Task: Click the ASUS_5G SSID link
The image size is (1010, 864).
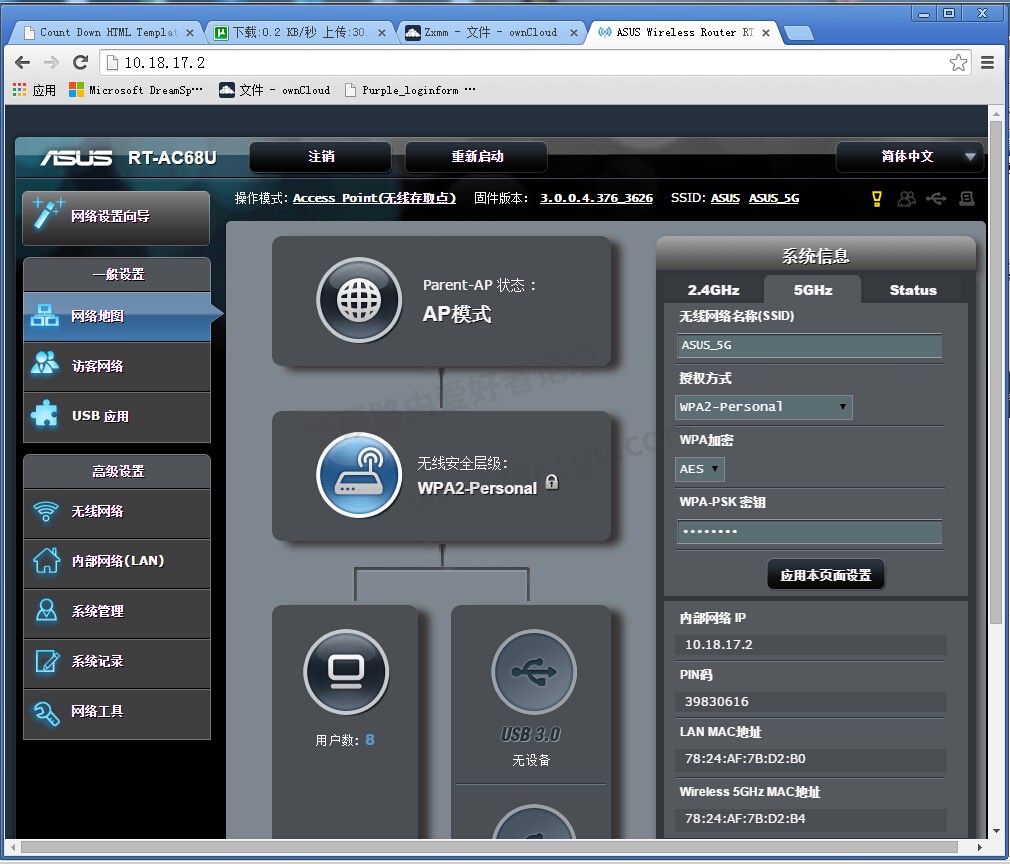Action: [774, 198]
